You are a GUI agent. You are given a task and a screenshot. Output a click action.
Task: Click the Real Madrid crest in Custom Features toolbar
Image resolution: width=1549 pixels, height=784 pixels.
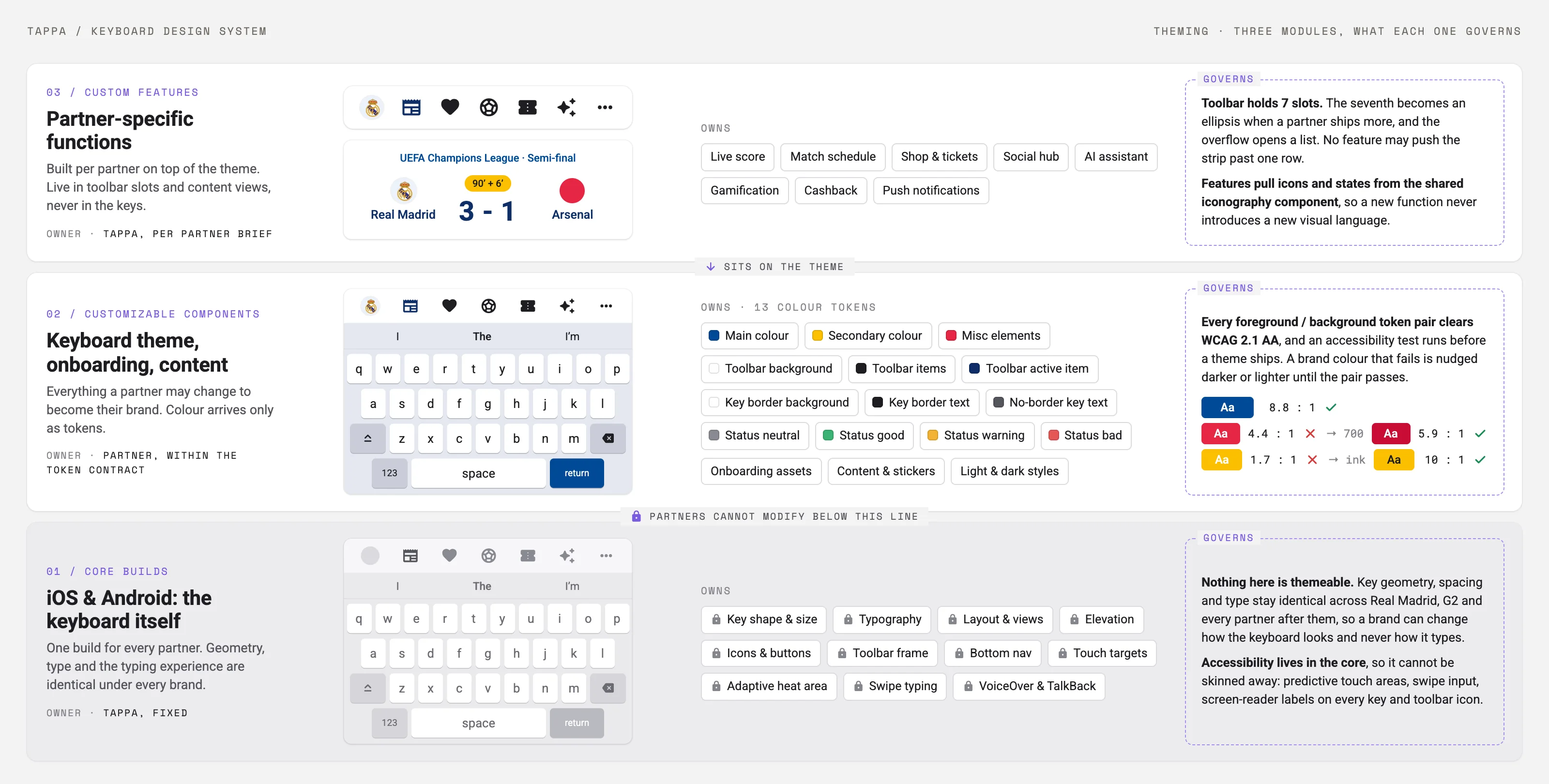tap(372, 107)
